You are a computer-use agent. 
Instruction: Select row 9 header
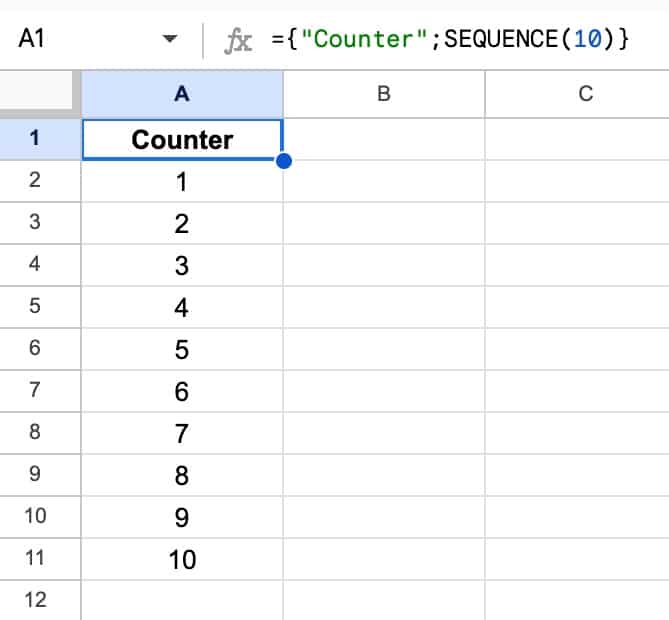pyautogui.click(x=36, y=475)
